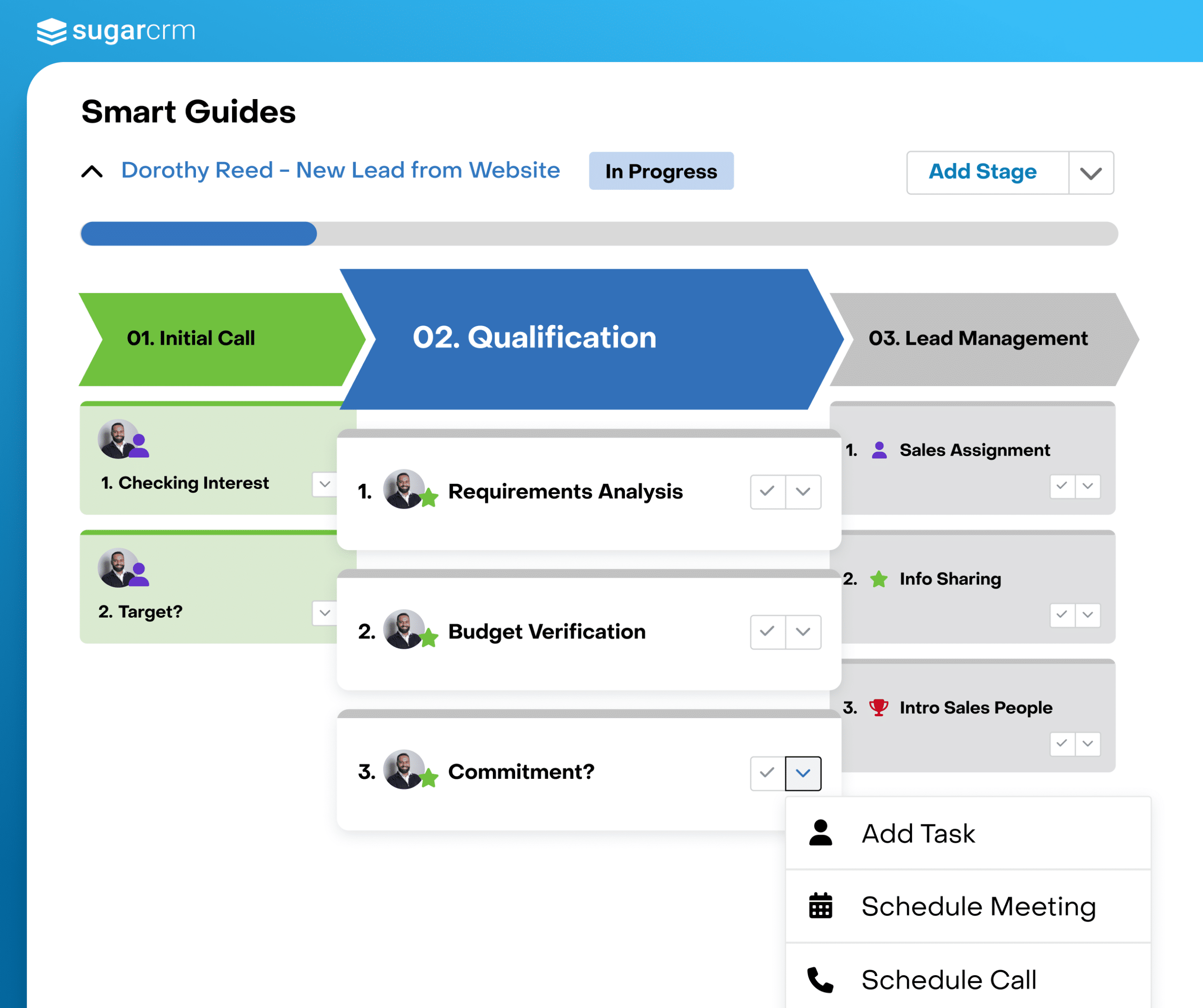
Task: Click the calendar icon for Schedule Meeting
Action: coord(820,906)
